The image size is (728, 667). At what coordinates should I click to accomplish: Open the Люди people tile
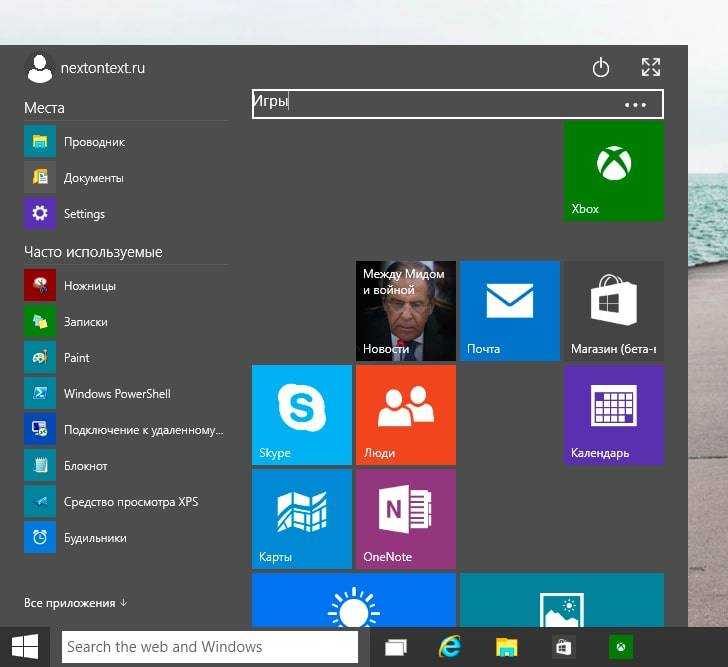coord(405,414)
